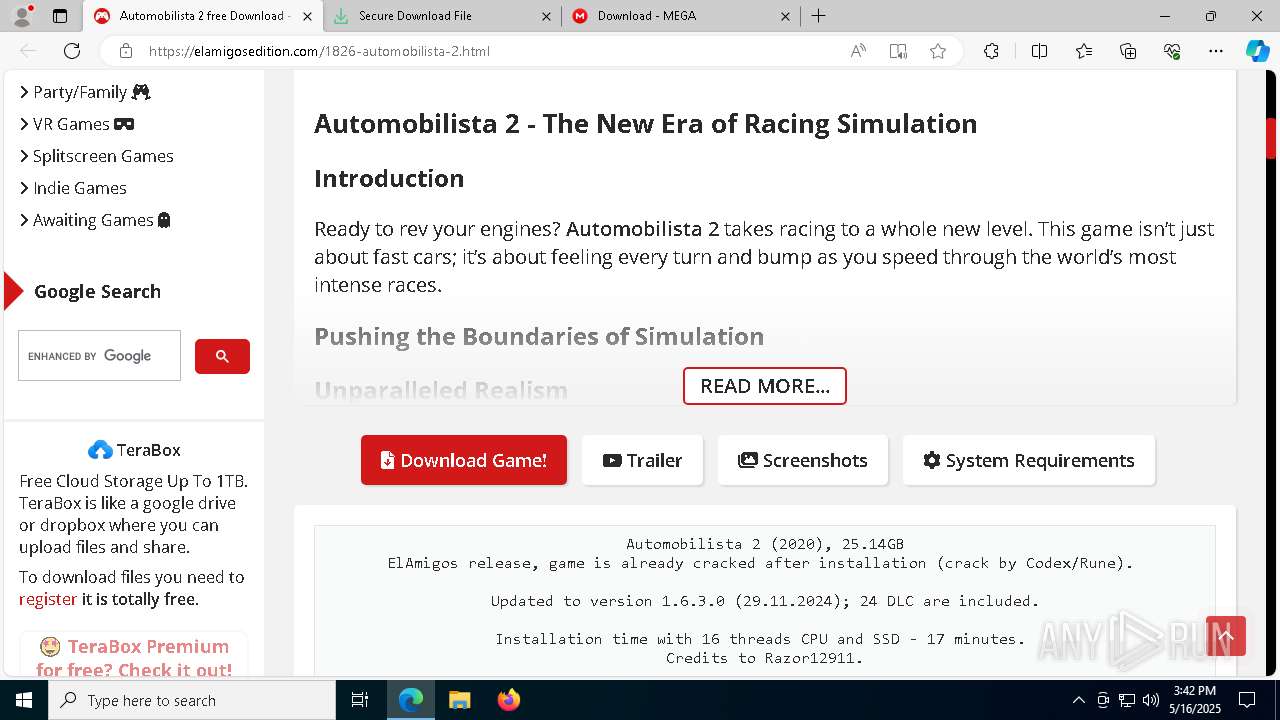Open the tab actions menu icon

click(60, 16)
